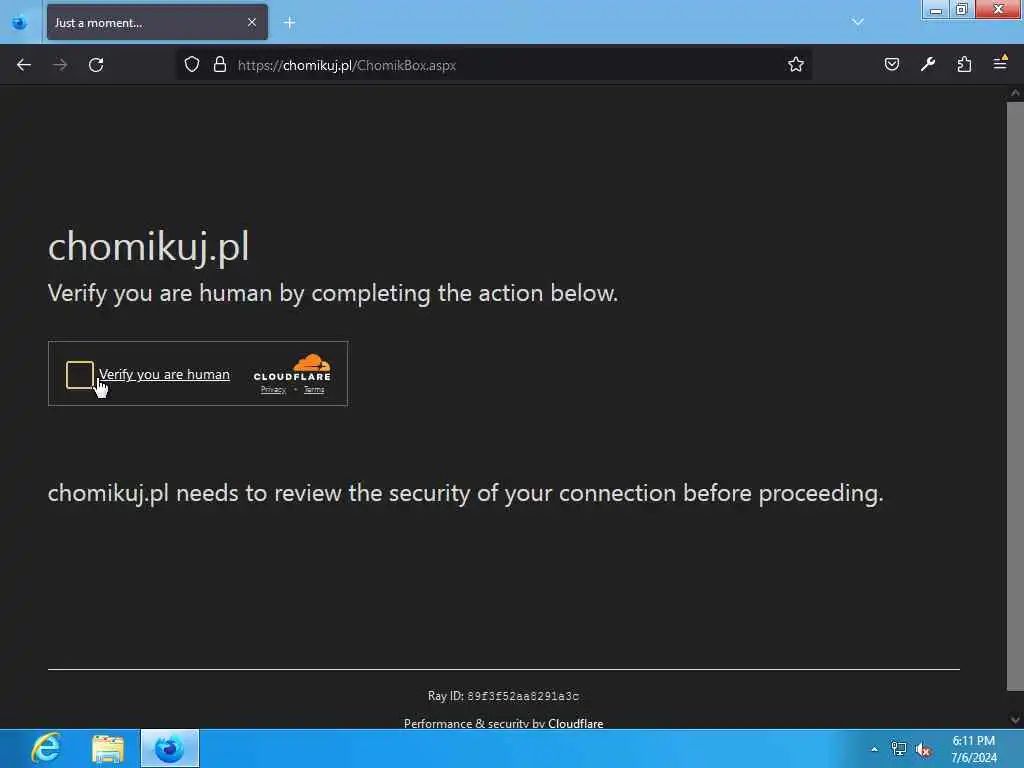Image resolution: width=1024 pixels, height=768 pixels.
Task: Click the scrollbar down arrow
Action: [x=1015, y=720]
